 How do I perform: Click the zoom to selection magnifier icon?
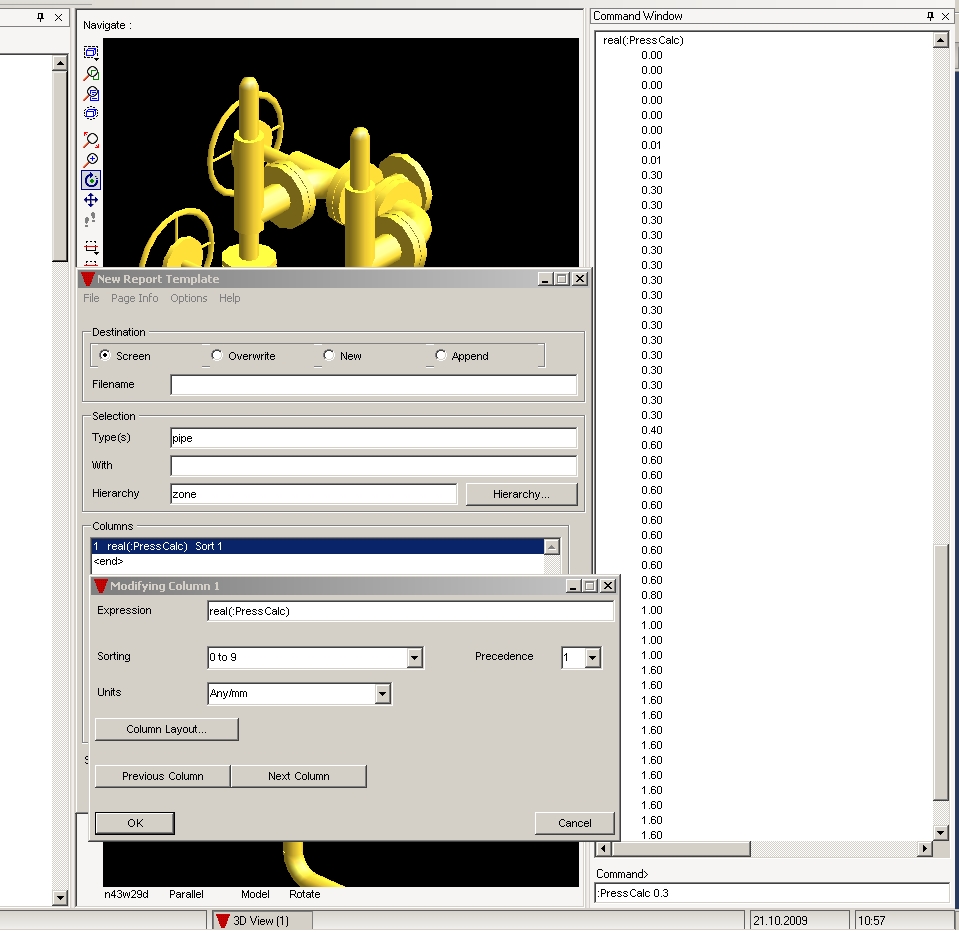tap(91, 73)
